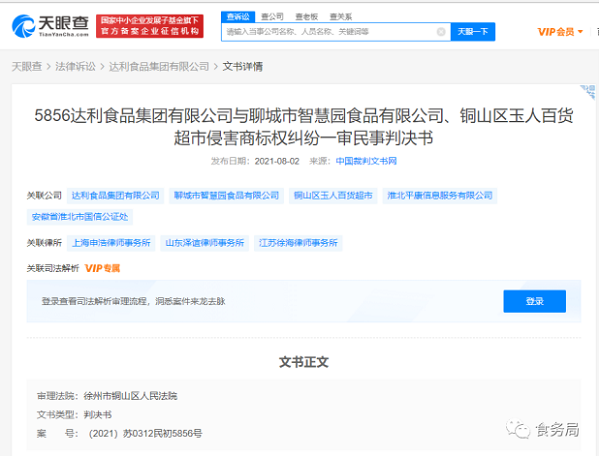Open 安徽省淮北市国信公证处 tag
Image resolution: width=600 pixels, height=456 pixels.
[80, 217]
